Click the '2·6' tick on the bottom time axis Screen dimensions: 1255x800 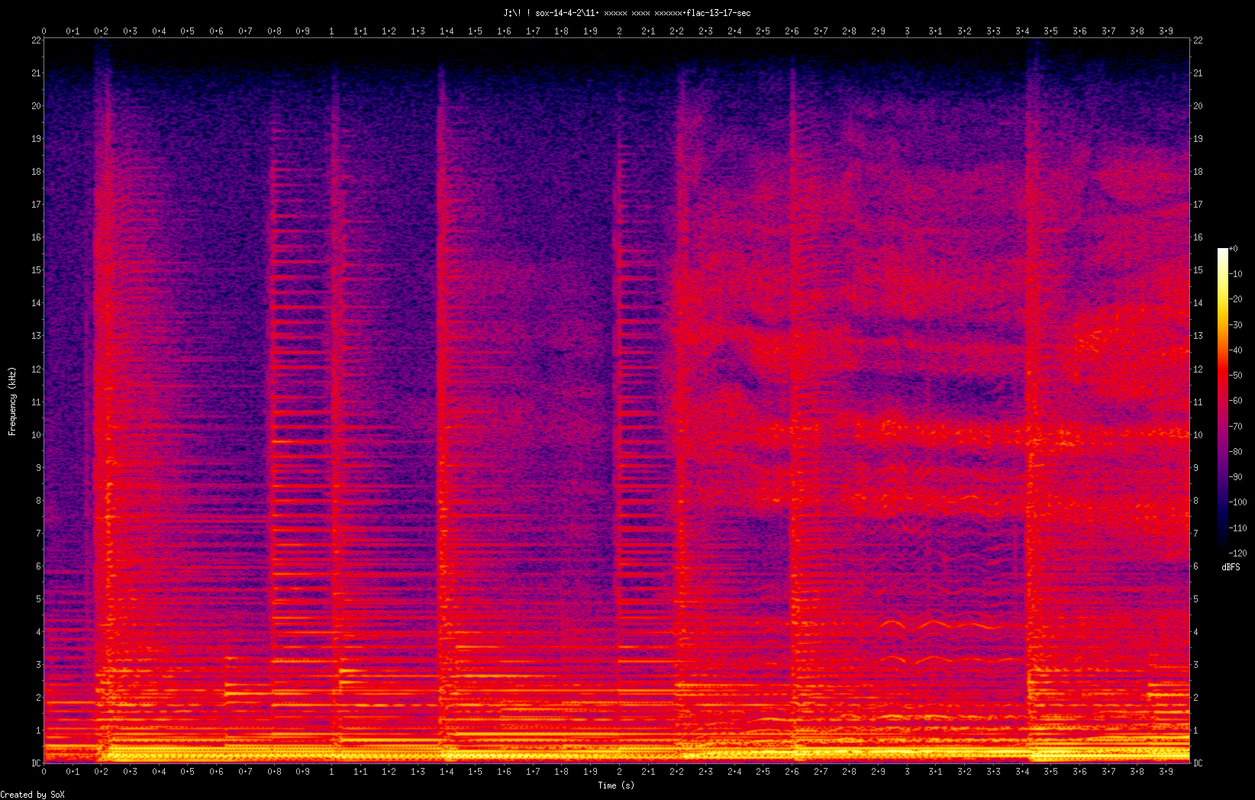tap(792, 772)
